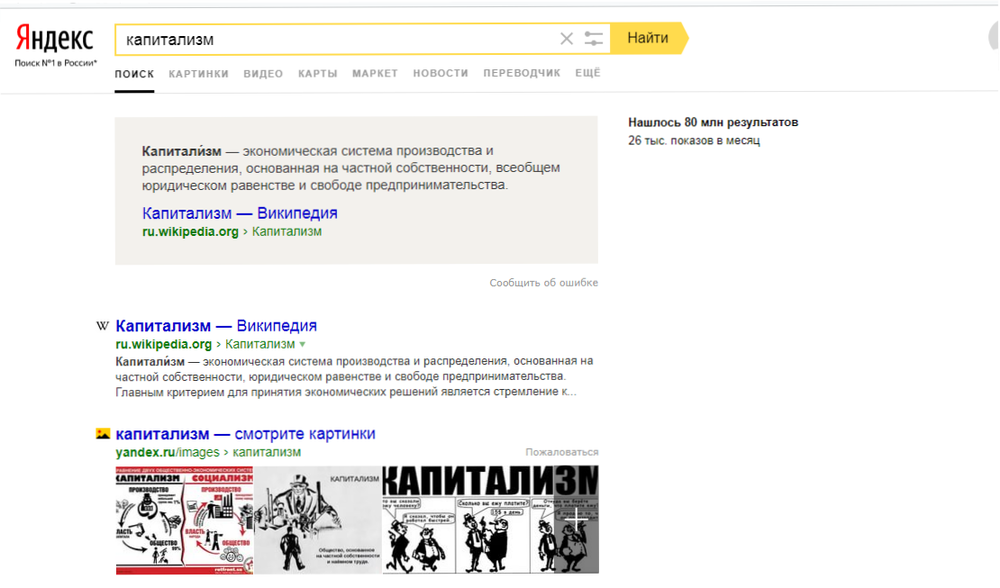Open the ПЕРЕВОДЧИК tab

pyautogui.click(x=521, y=74)
